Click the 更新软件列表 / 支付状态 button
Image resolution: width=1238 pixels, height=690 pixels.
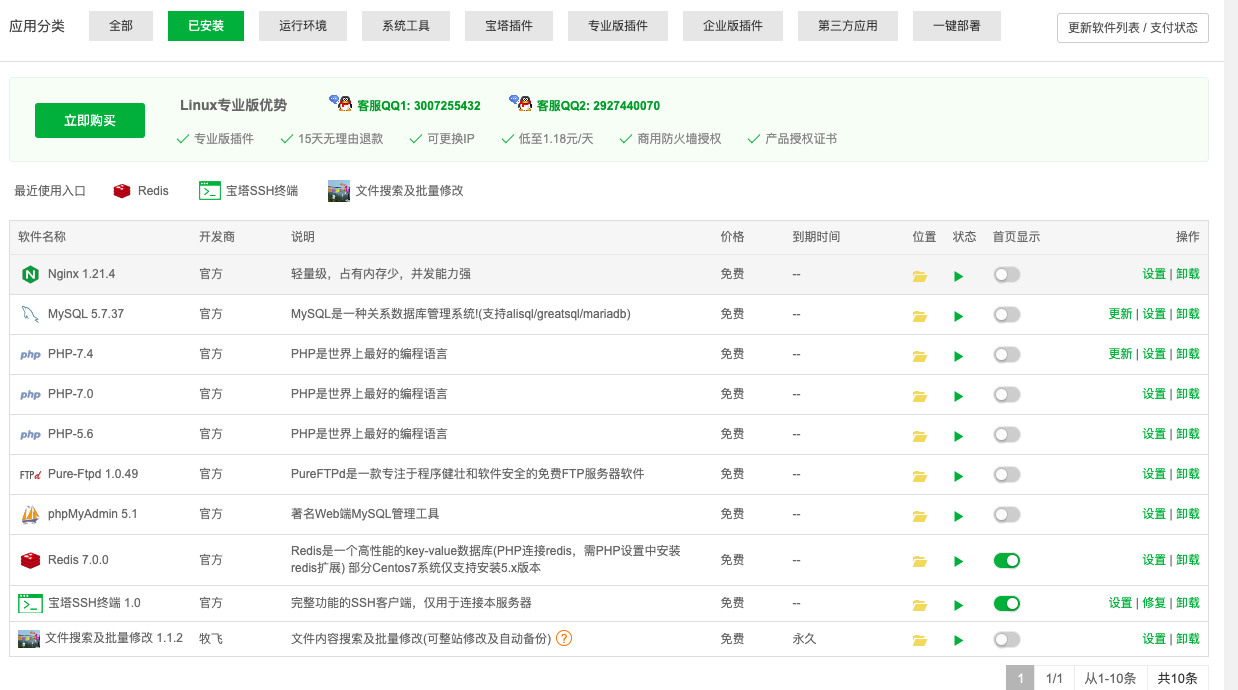pyautogui.click(x=1133, y=28)
